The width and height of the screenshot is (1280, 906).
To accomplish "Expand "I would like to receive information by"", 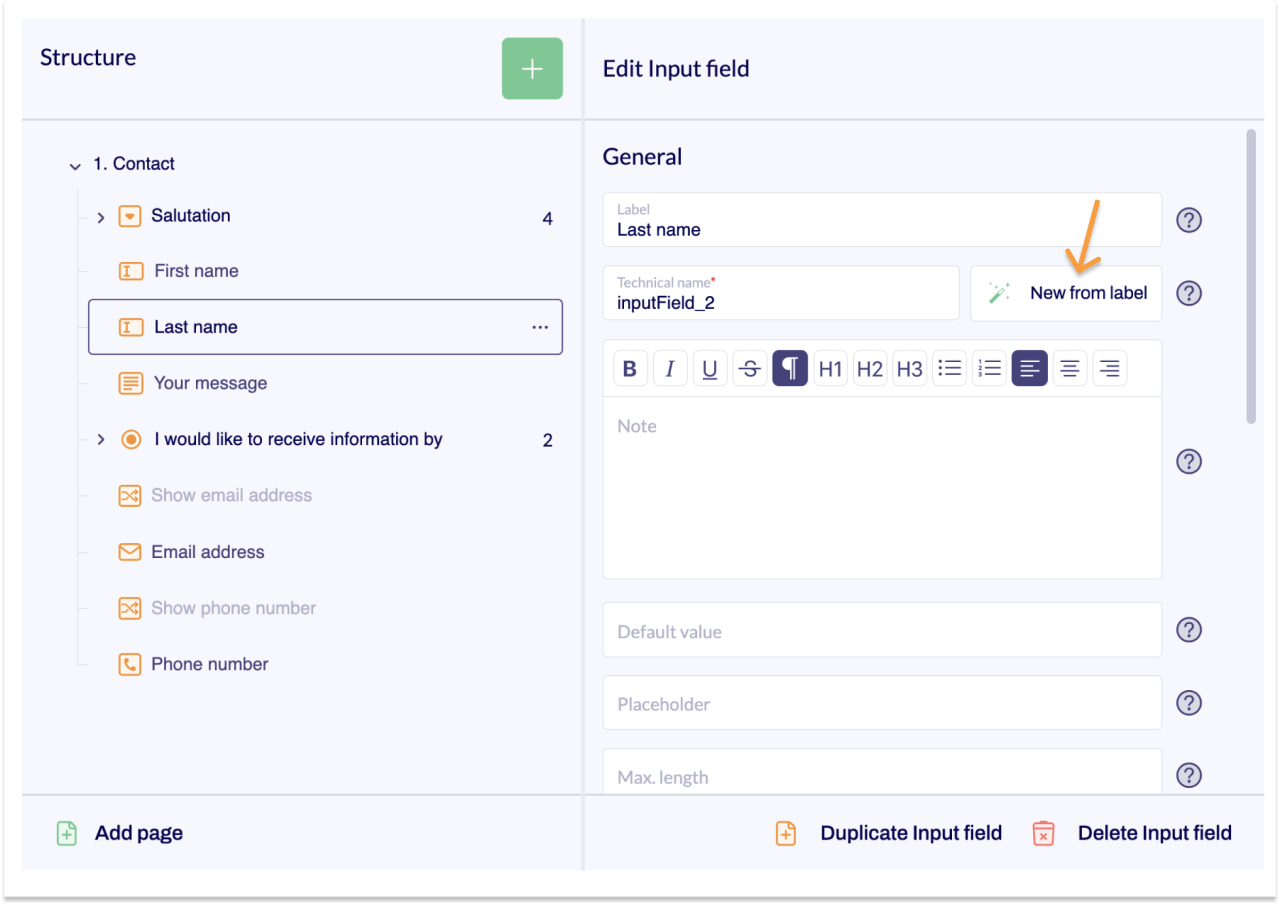I will [99, 439].
